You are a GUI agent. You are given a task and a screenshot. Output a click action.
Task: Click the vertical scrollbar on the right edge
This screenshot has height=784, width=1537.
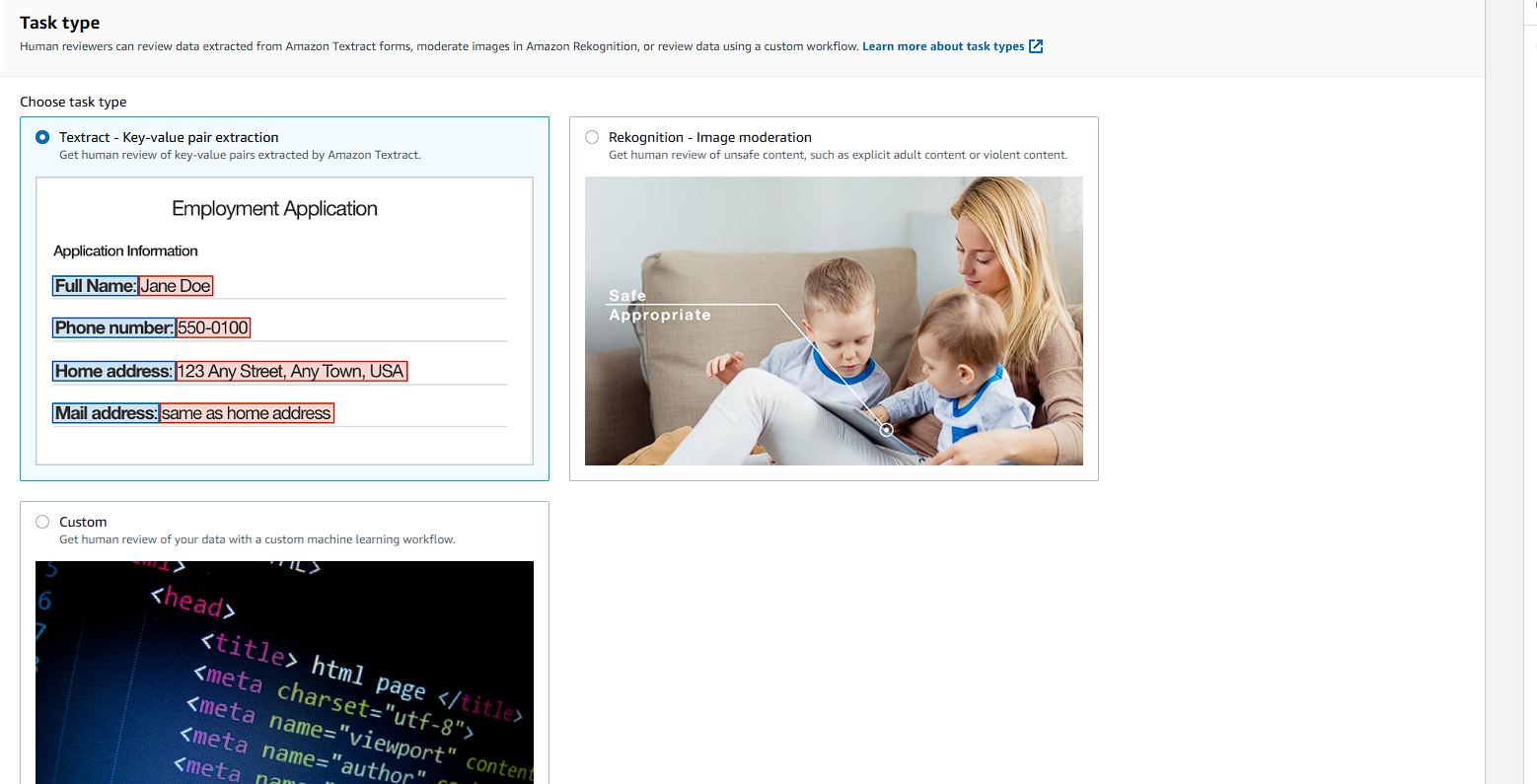coord(1509,394)
